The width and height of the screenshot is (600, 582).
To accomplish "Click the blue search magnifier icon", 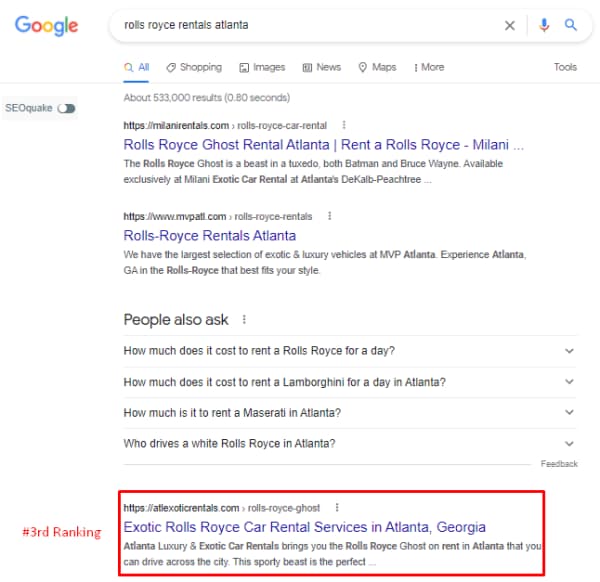I will click(x=571, y=25).
